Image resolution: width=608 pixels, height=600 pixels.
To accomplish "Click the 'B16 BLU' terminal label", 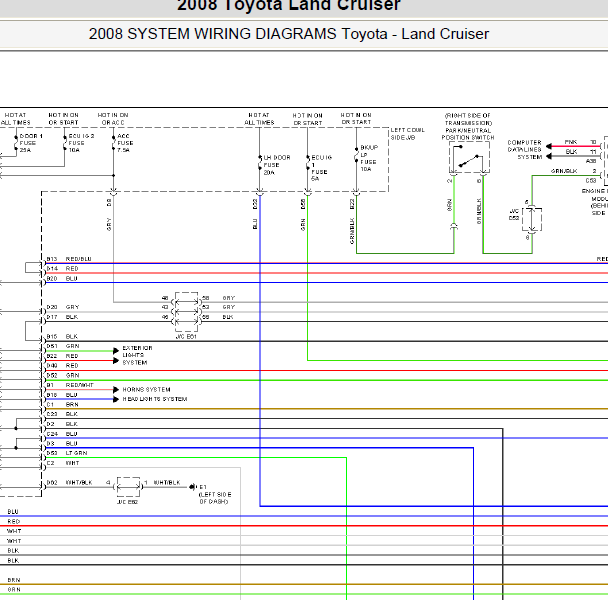I will tap(62, 395).
